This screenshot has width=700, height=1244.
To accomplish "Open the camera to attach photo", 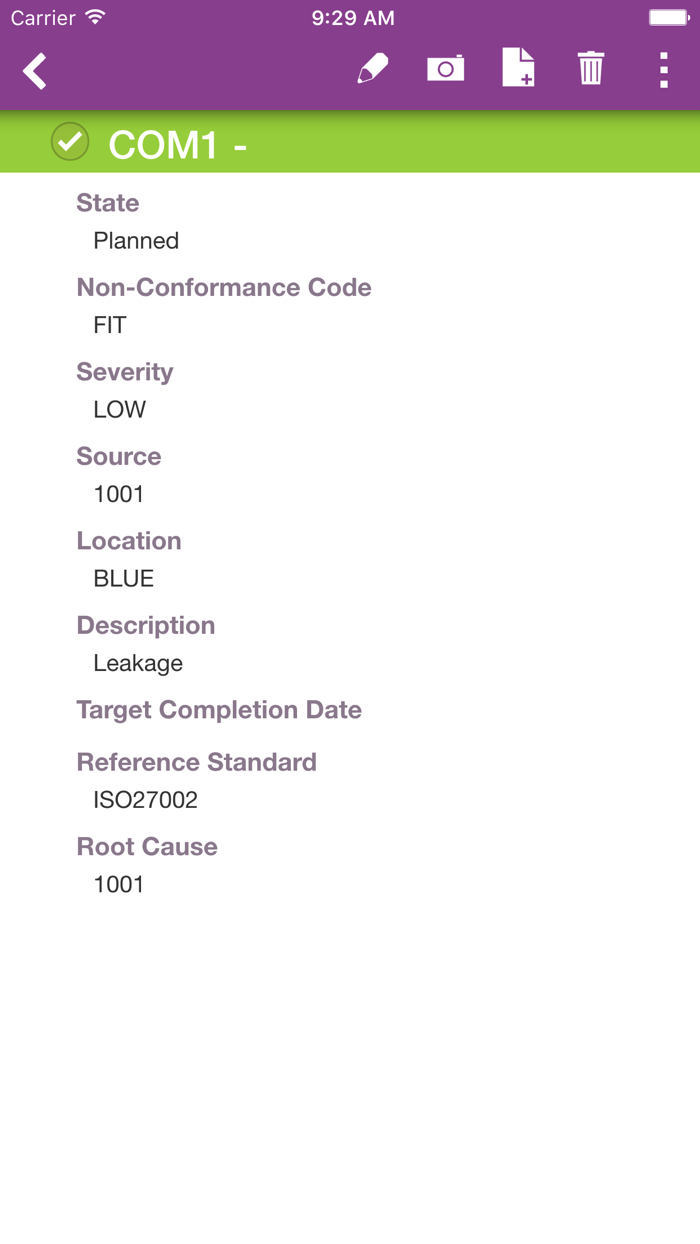I will [445, 69].
